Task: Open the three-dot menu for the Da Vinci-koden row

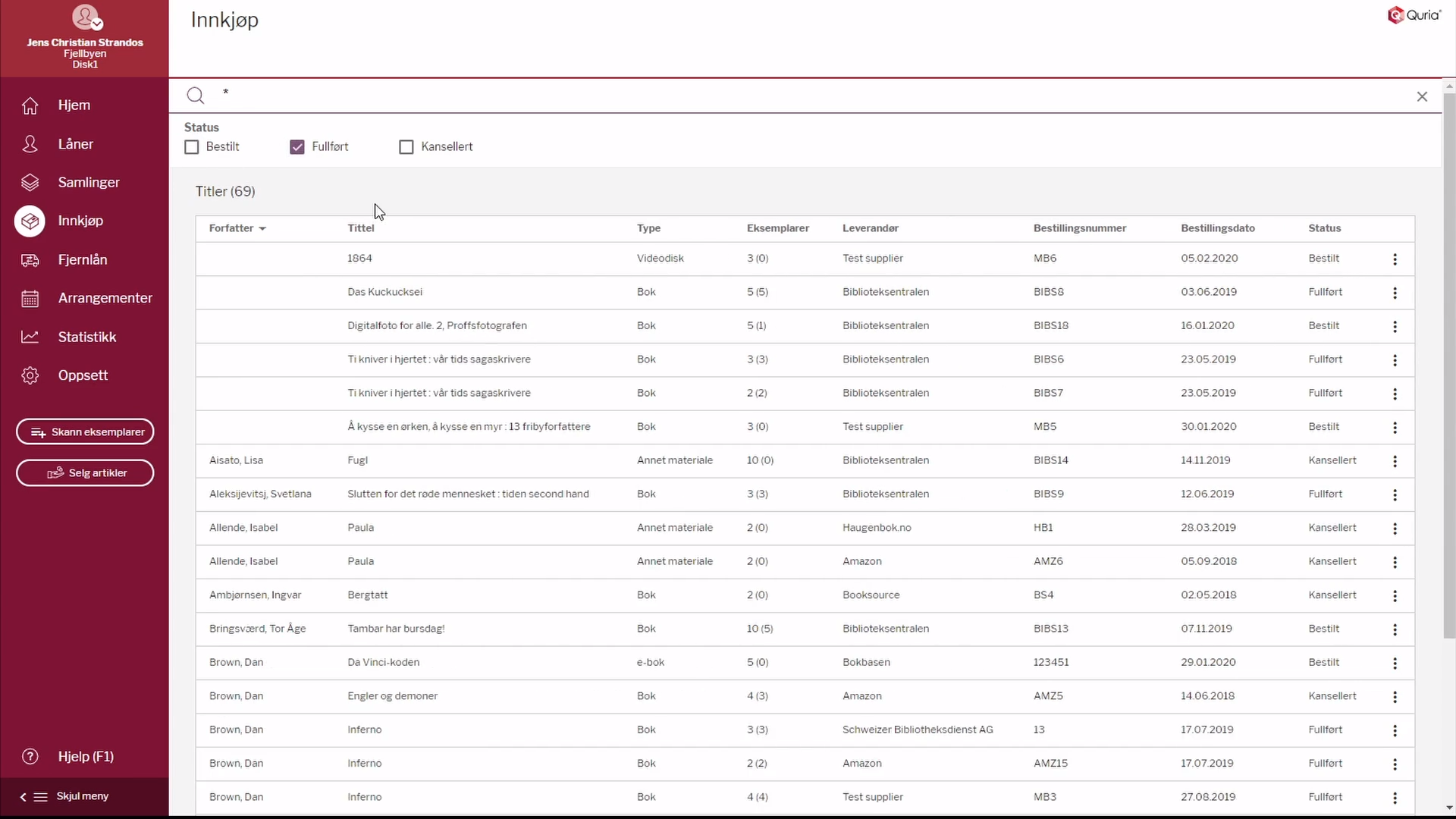Action: 1395,664
